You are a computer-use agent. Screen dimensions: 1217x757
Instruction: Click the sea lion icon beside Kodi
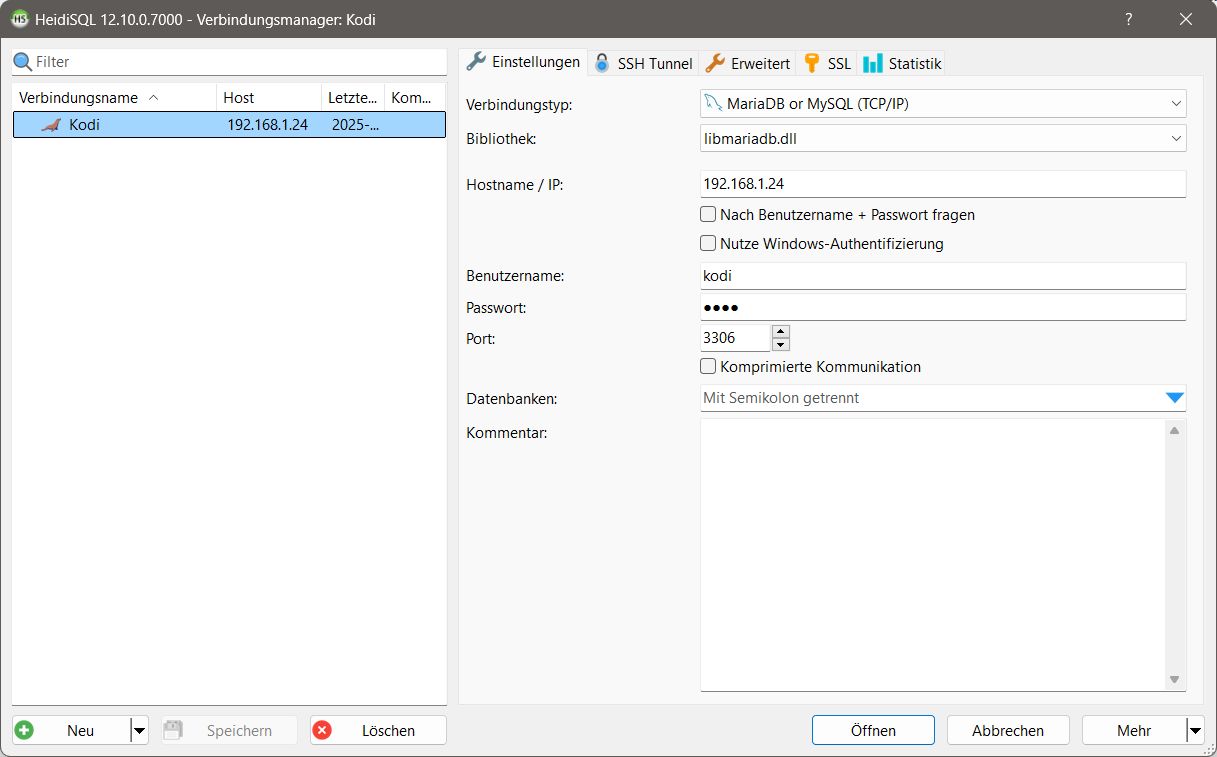[x=52, y=125]
